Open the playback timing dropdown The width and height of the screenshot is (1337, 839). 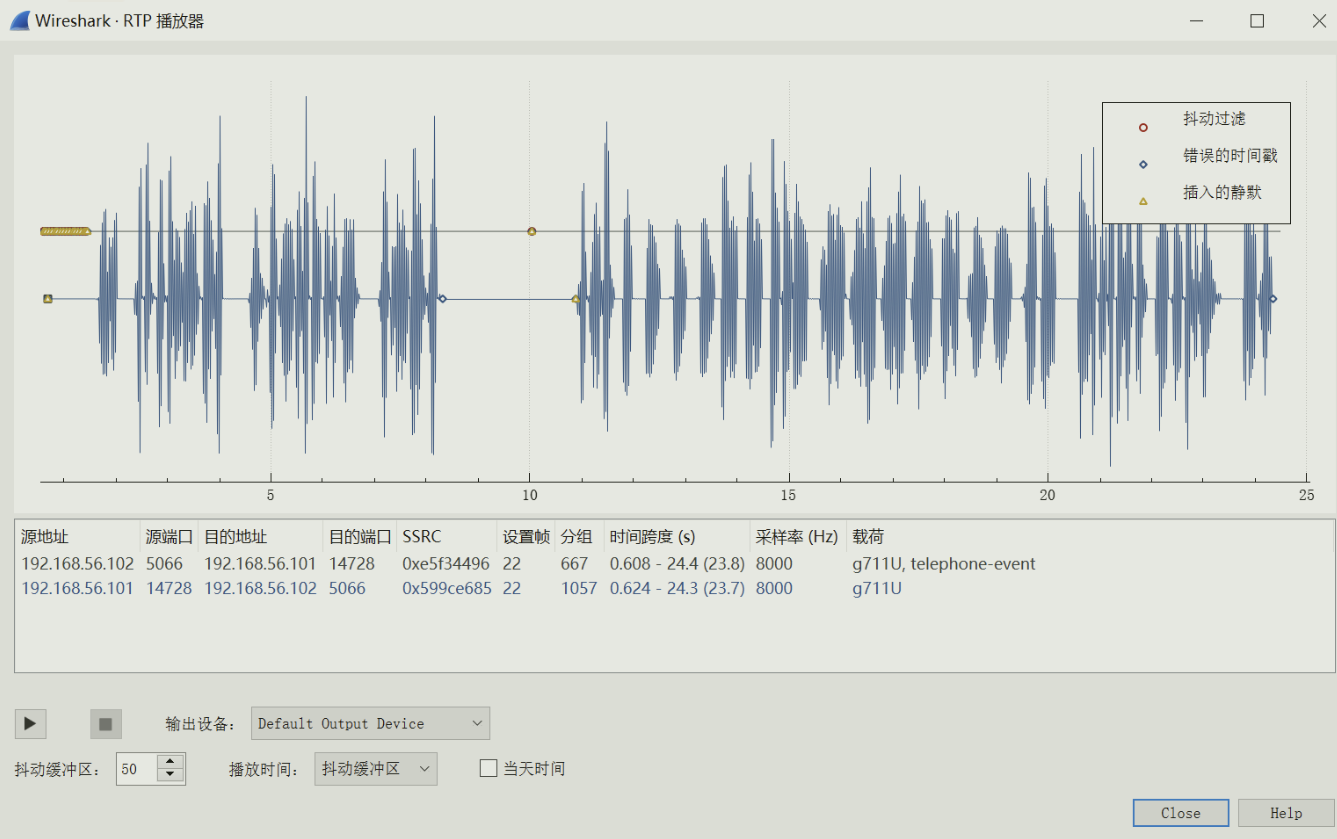375,769
